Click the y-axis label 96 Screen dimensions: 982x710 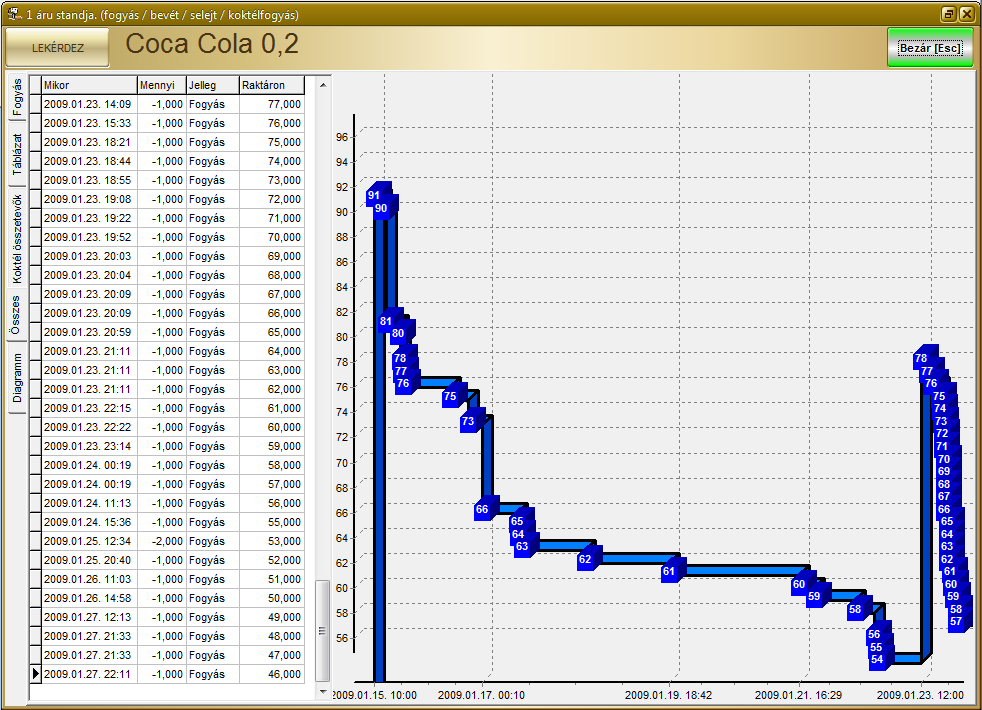pos(341,137)
